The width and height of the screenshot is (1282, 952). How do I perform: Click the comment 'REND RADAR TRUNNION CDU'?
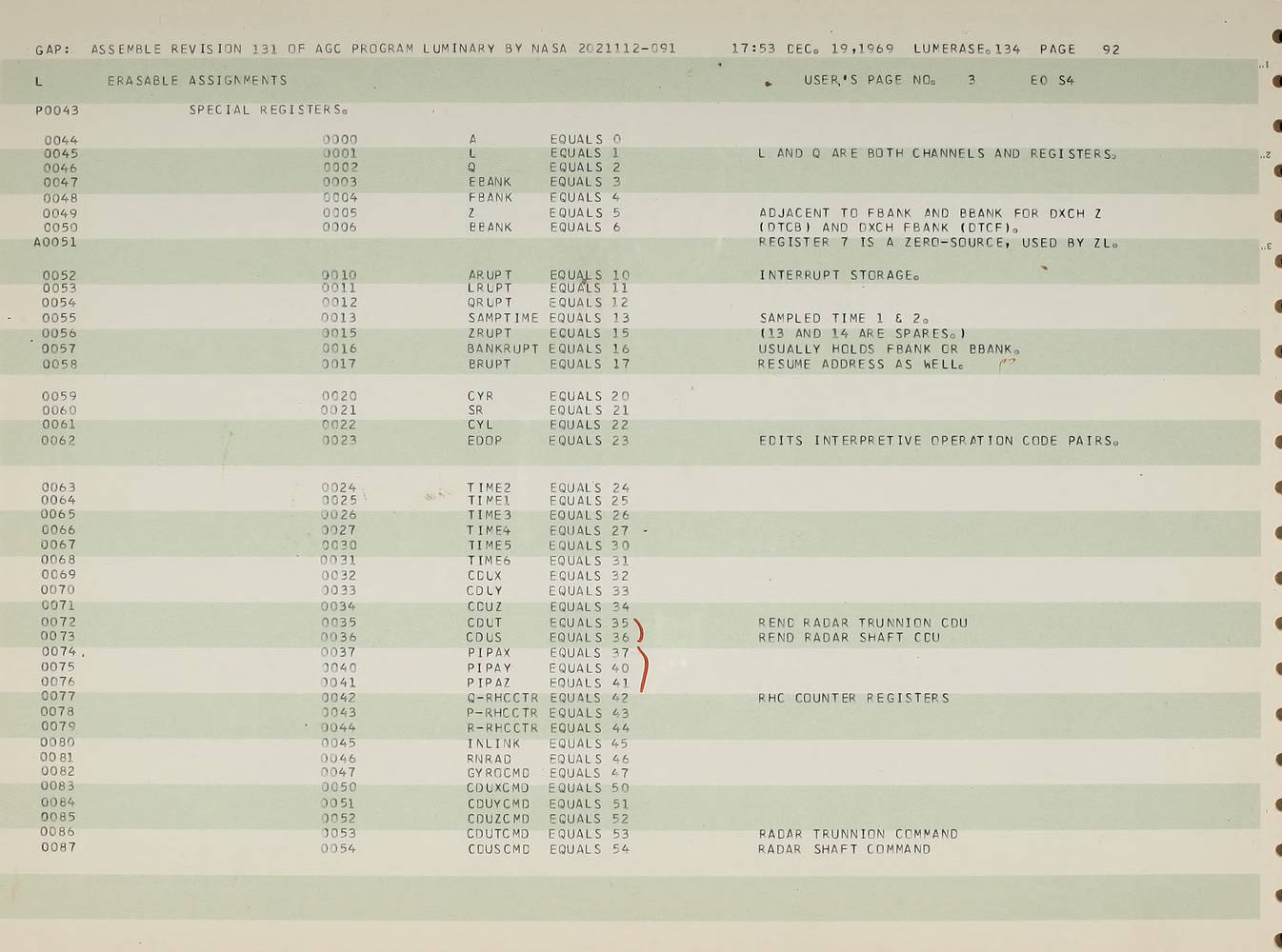[x=863, y=623]
